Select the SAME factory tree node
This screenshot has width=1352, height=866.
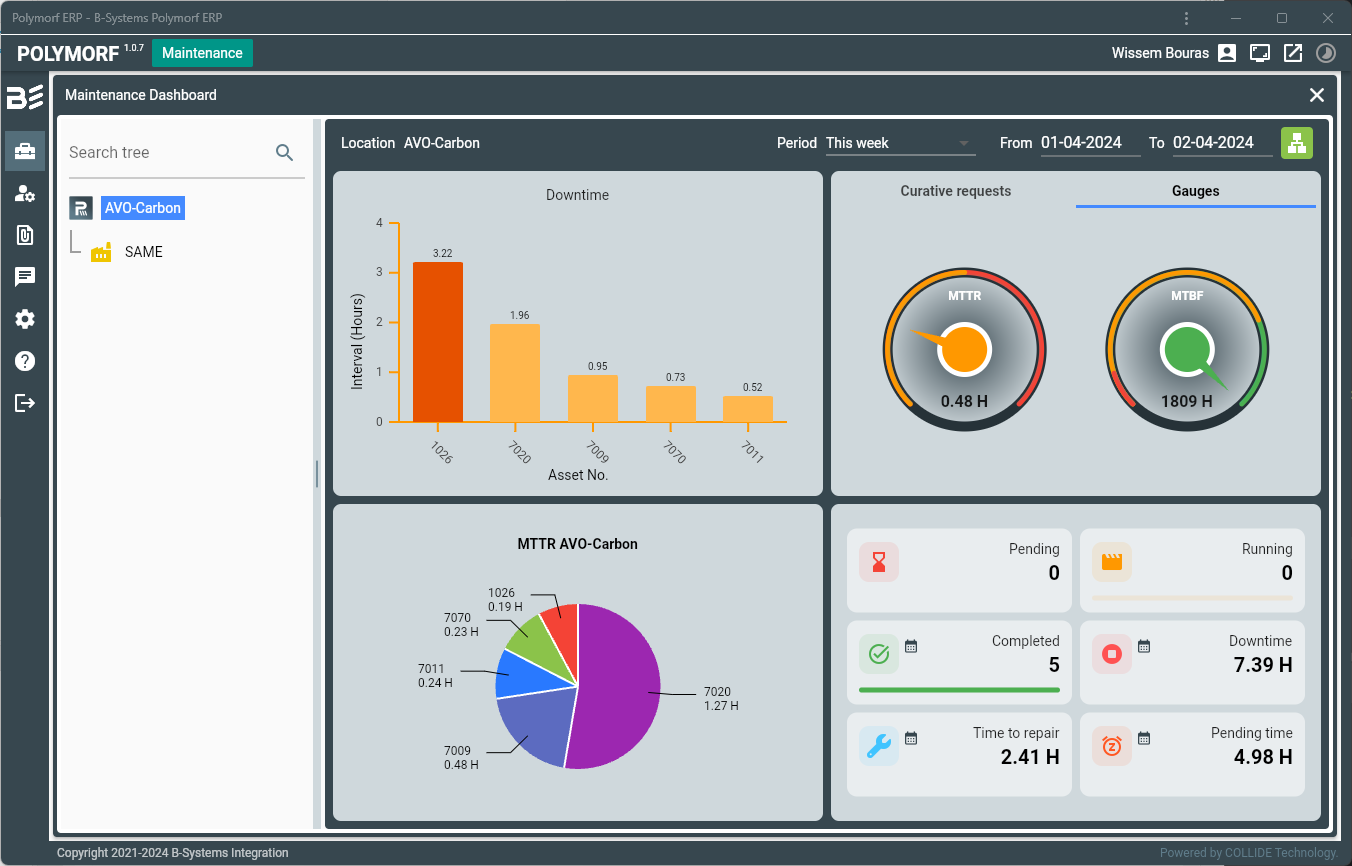(143, 252)
